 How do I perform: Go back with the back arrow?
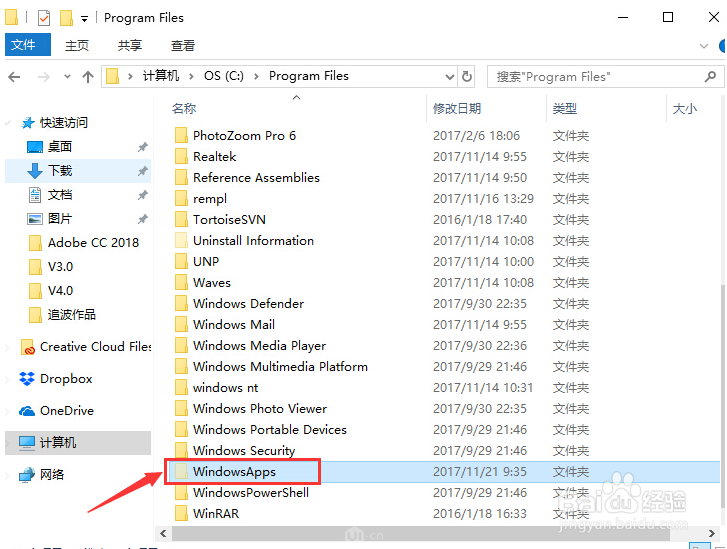[14, 77]
